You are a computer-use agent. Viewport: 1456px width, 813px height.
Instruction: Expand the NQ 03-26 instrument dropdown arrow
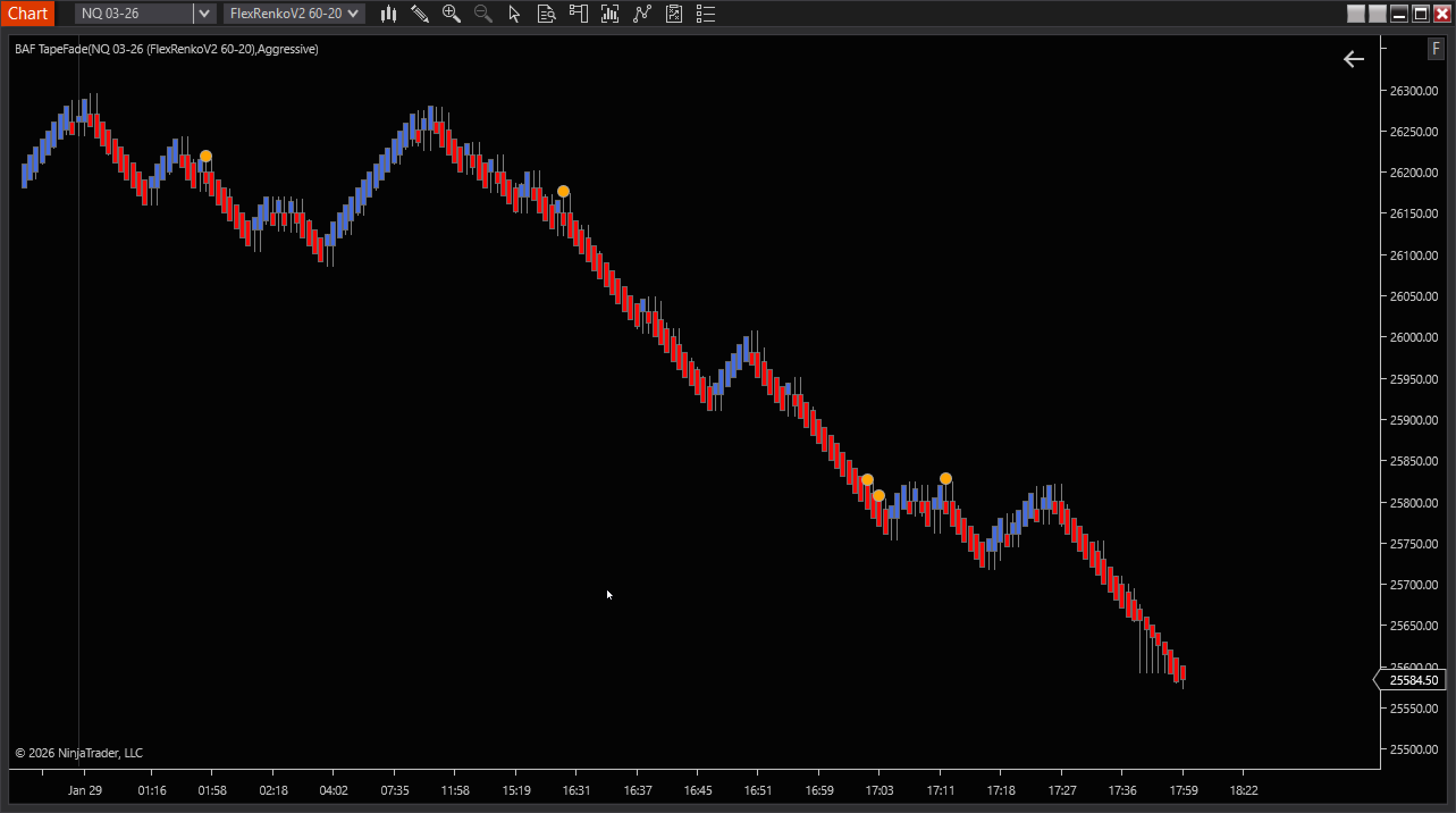(204, 14)
